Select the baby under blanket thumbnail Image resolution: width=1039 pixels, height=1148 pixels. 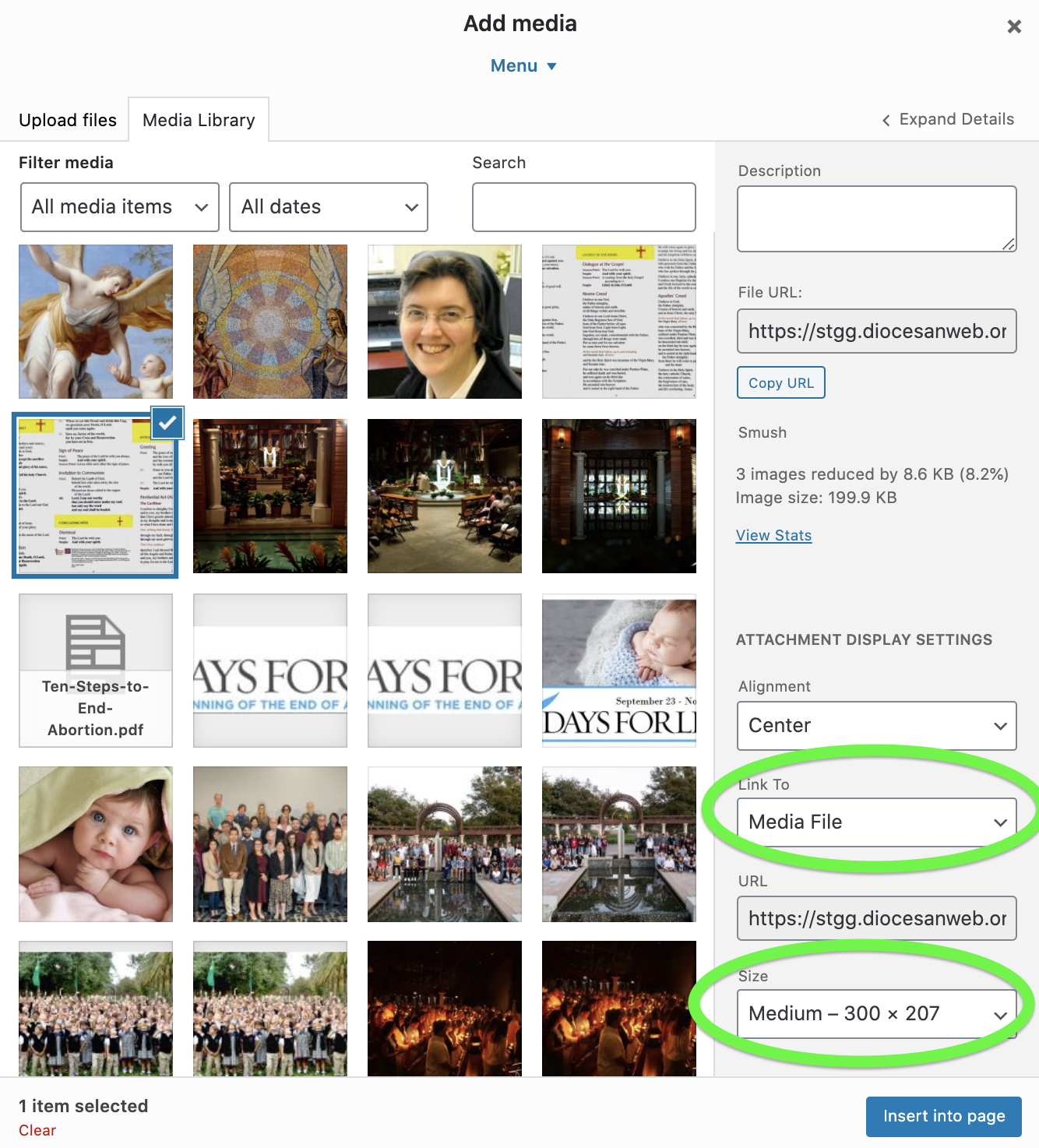coord(96,844)
